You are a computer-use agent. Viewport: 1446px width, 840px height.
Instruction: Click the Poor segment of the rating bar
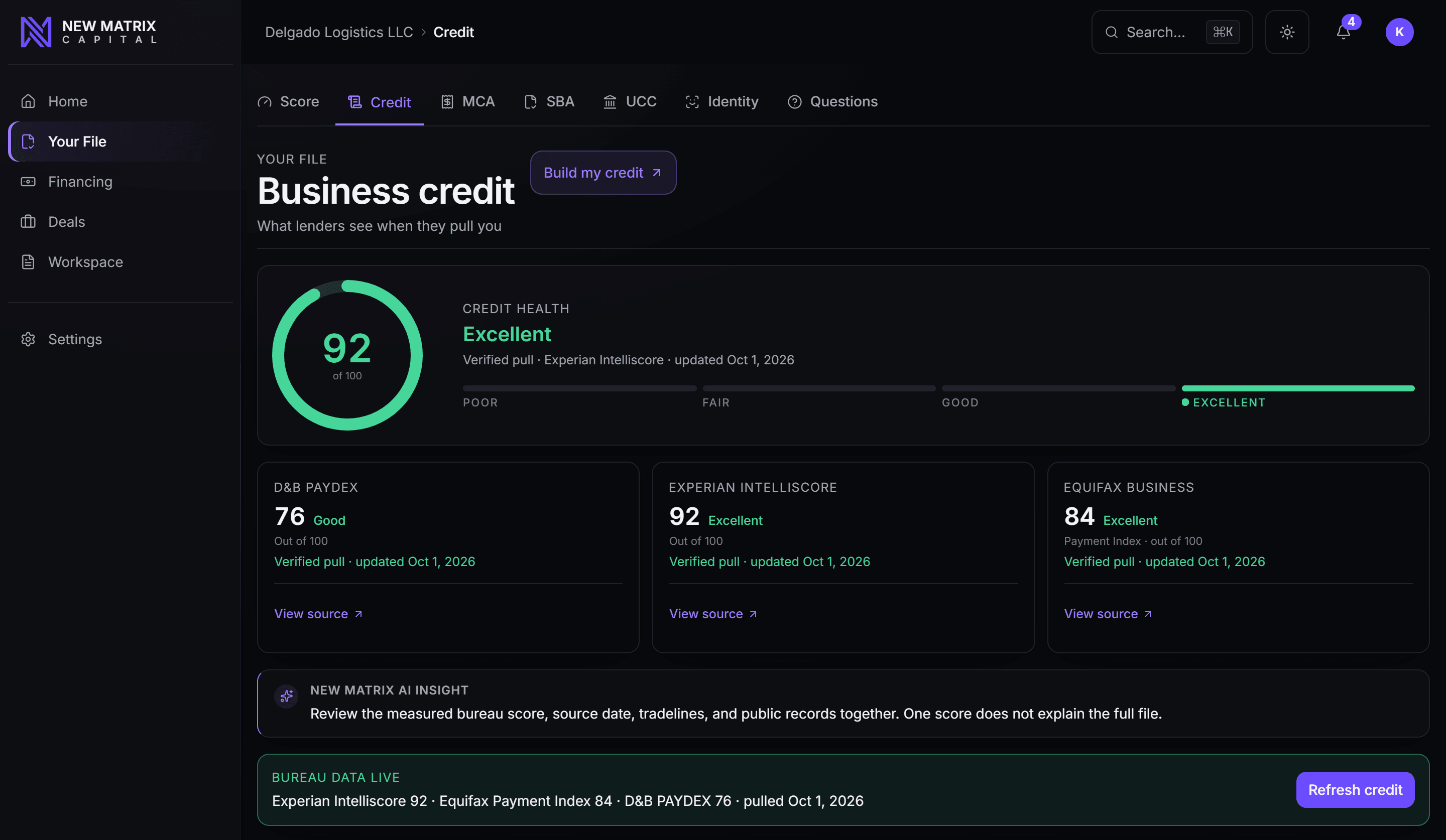579,389
